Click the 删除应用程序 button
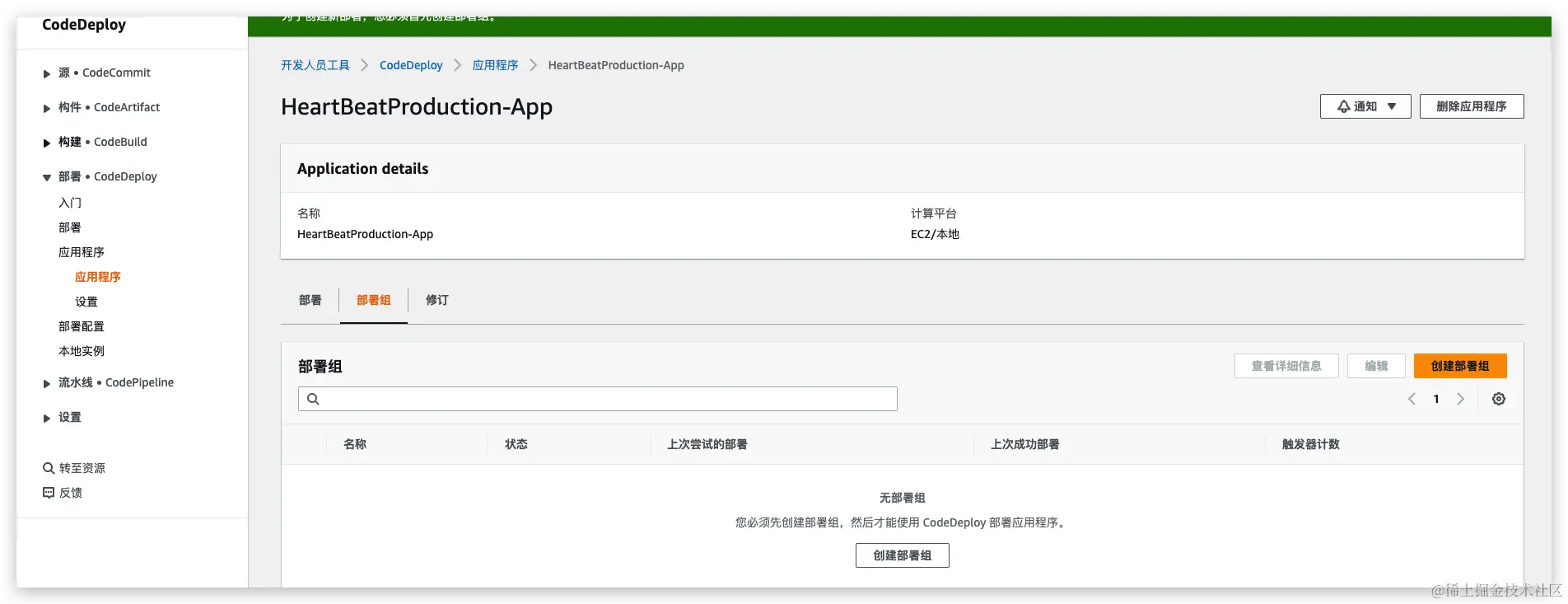This screenshot has width=1568, height=604. (x=1472, y=106)
